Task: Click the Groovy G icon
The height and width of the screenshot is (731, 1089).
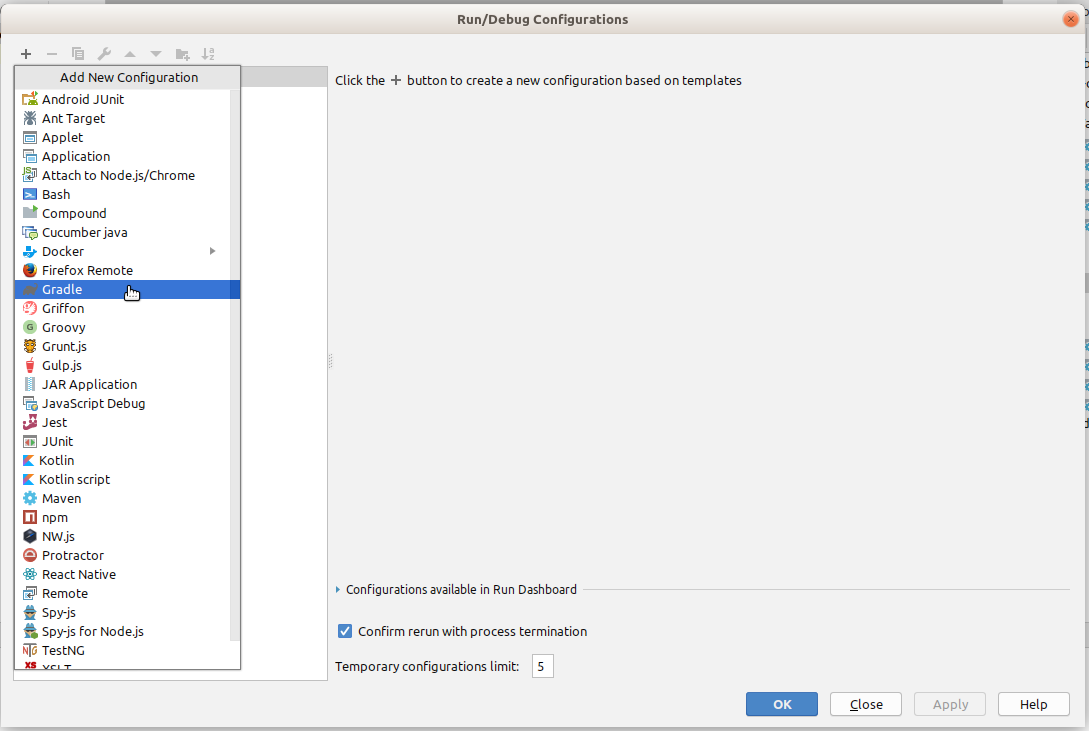Action: pyautogui.click(x=30, y=327)
